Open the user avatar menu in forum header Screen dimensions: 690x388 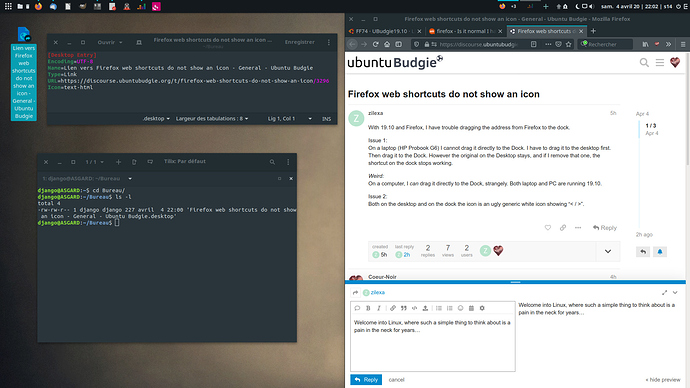point(675,62)
